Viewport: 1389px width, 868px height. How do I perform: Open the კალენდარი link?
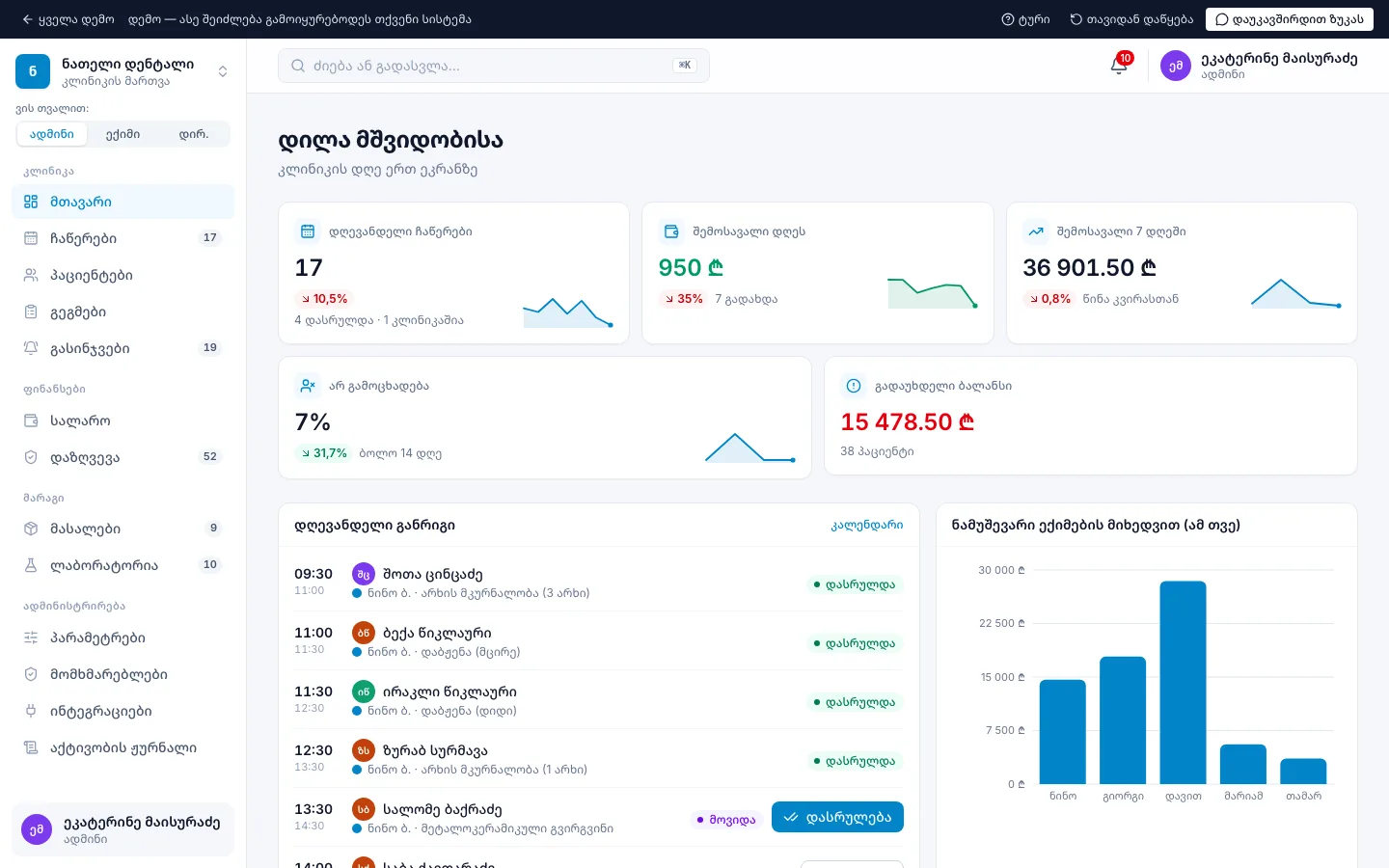pyautogui.click(x=867, y=526)
